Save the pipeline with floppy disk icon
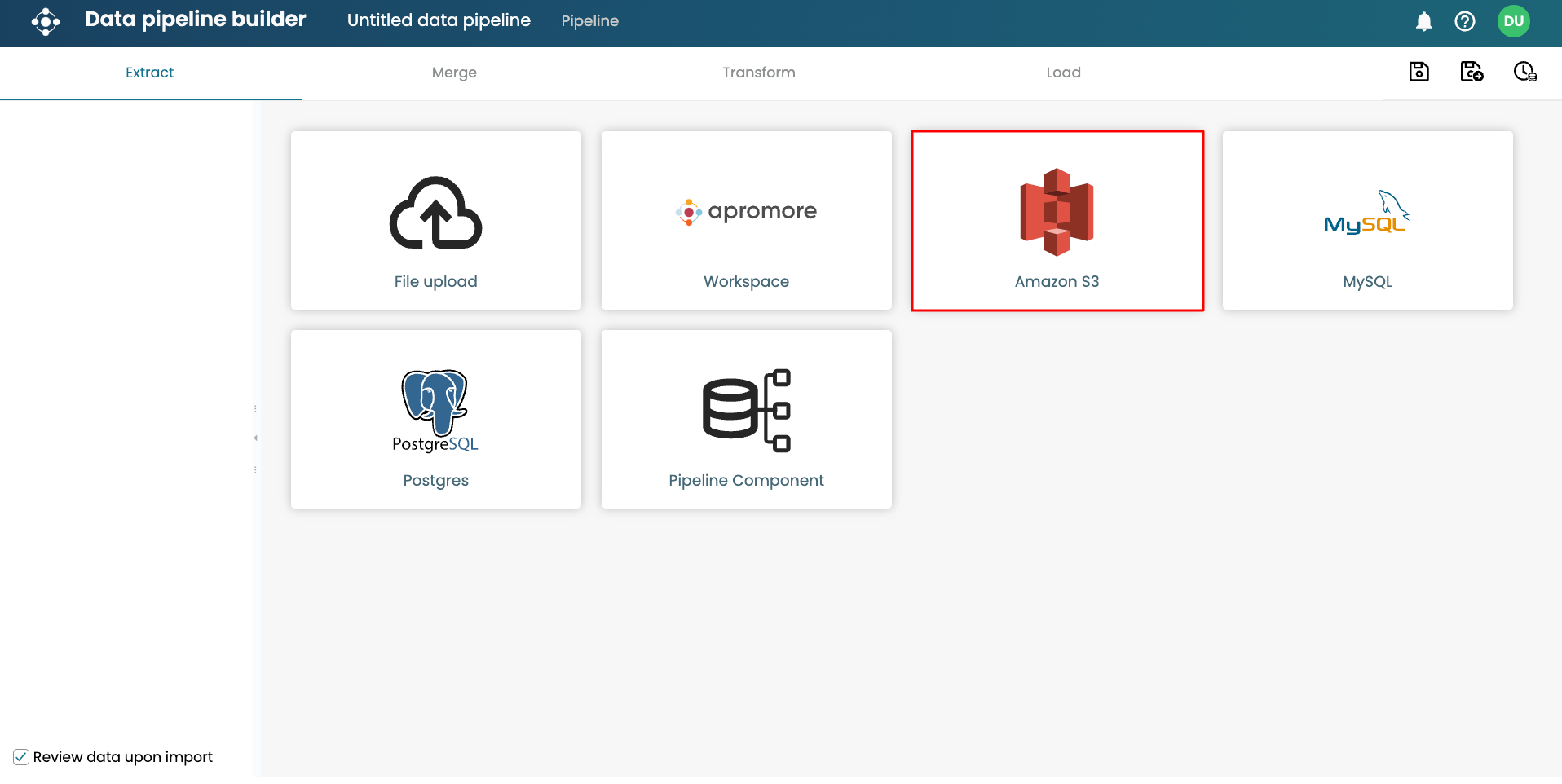 click(1419, 72)
